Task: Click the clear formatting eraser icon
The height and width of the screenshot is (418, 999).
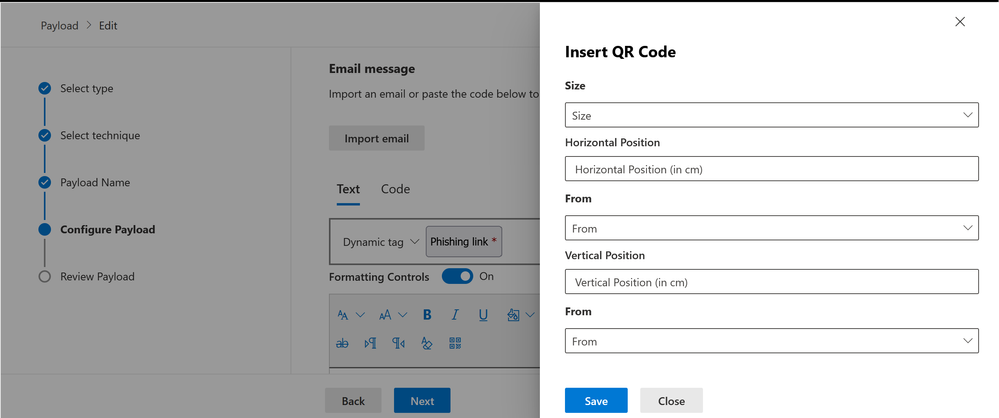Action: [x=426, y=343]
